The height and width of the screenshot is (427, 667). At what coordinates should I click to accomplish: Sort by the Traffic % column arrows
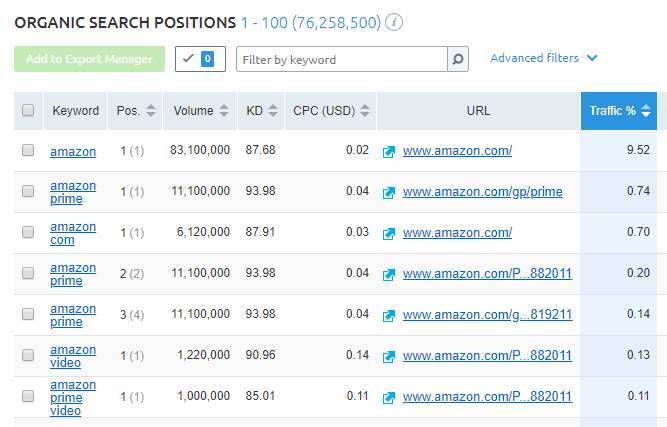(x=646, y=111)
